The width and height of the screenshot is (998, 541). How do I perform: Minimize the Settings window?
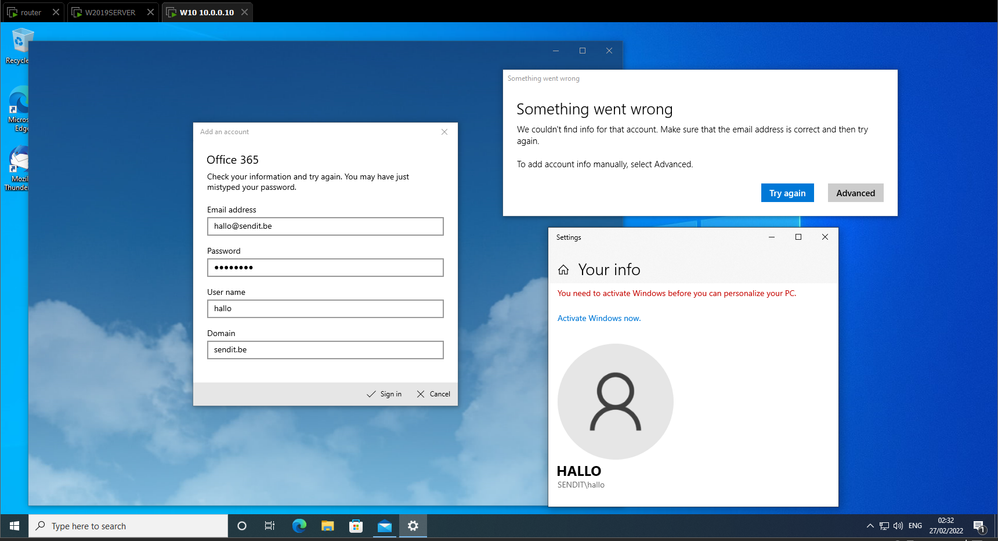click(771, 237)
